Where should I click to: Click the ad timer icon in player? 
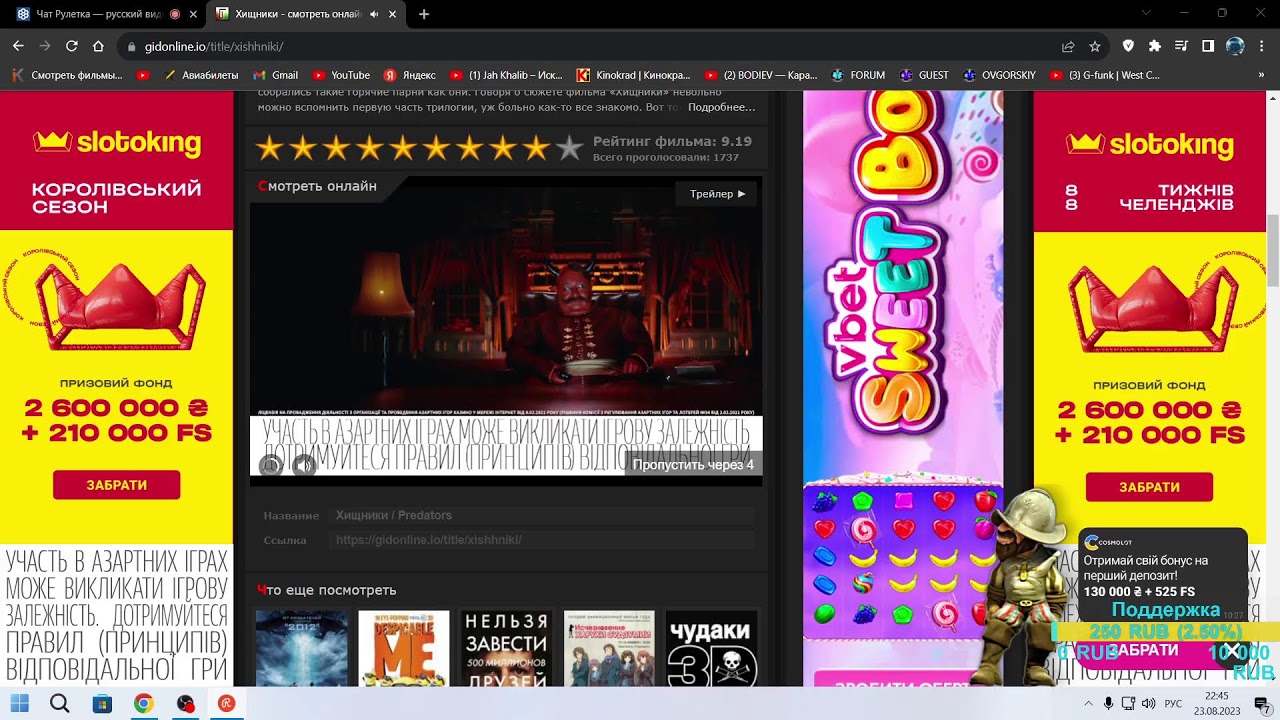(x=271, y=465)
